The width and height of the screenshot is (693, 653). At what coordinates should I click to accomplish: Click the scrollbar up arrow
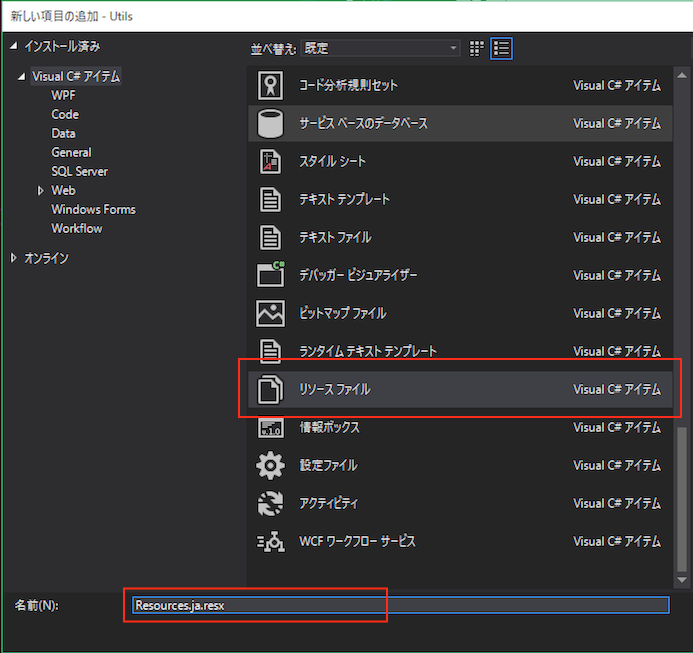pyautogui.click(x=682, y=76)
